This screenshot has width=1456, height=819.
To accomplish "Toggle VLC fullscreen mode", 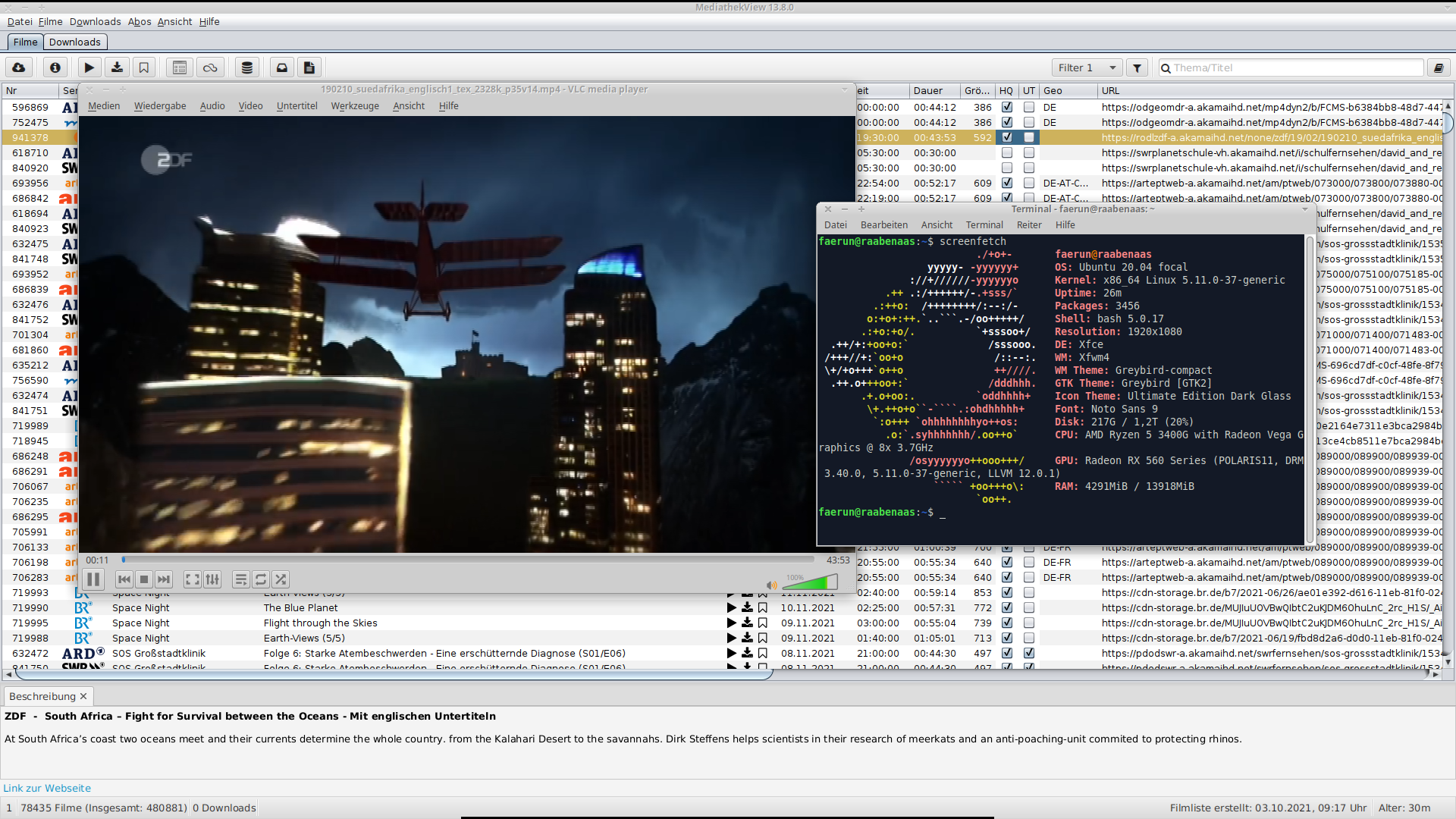I will pyautogui.click(x=193, y=579).
